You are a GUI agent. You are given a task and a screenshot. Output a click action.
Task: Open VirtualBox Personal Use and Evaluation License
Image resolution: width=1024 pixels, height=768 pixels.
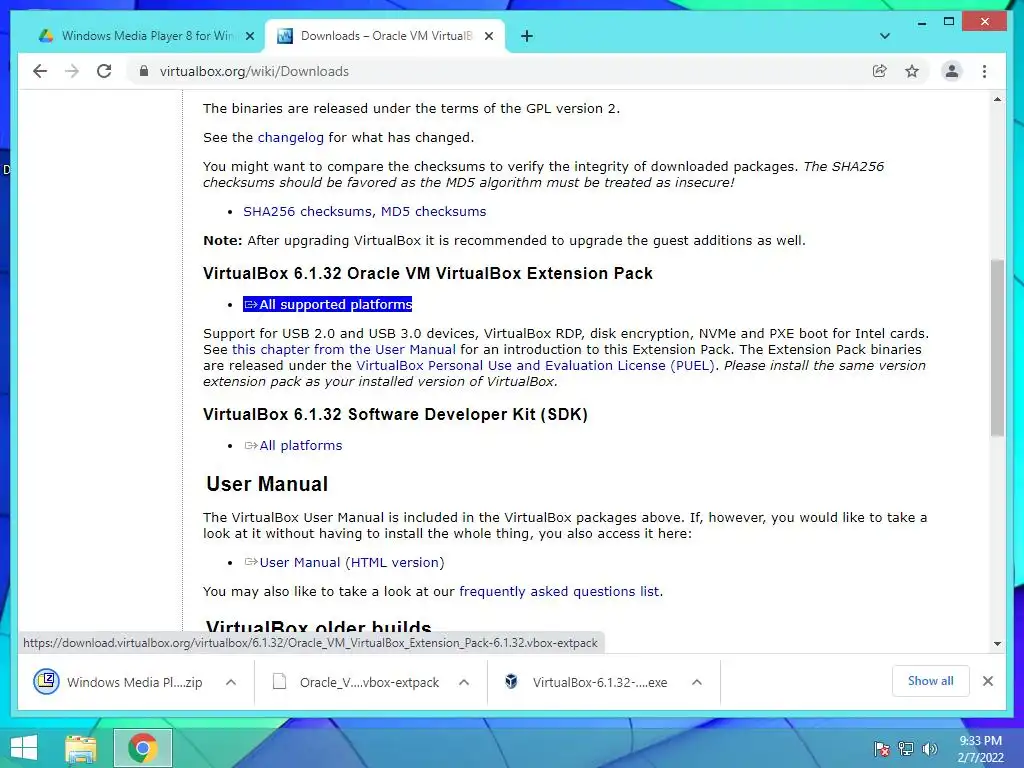pos(536,366)
